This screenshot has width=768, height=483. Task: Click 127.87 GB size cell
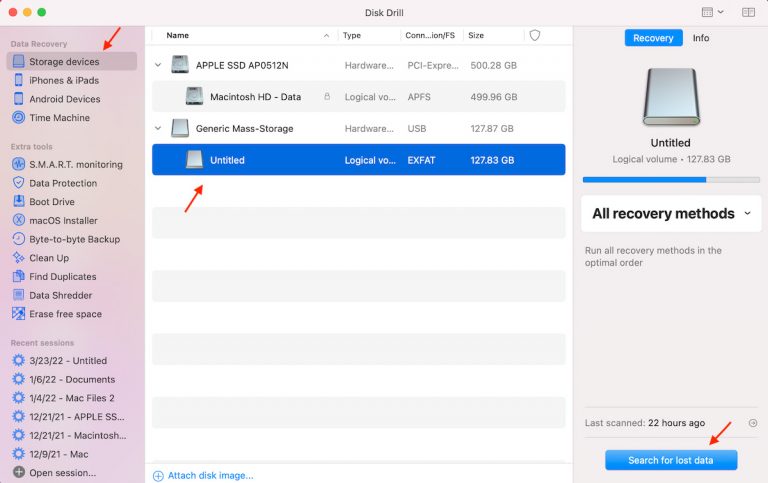[x=492, y=128]
